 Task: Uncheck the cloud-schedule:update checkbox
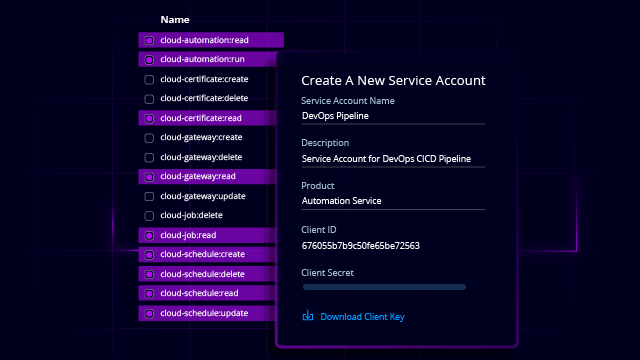point(149,313)
